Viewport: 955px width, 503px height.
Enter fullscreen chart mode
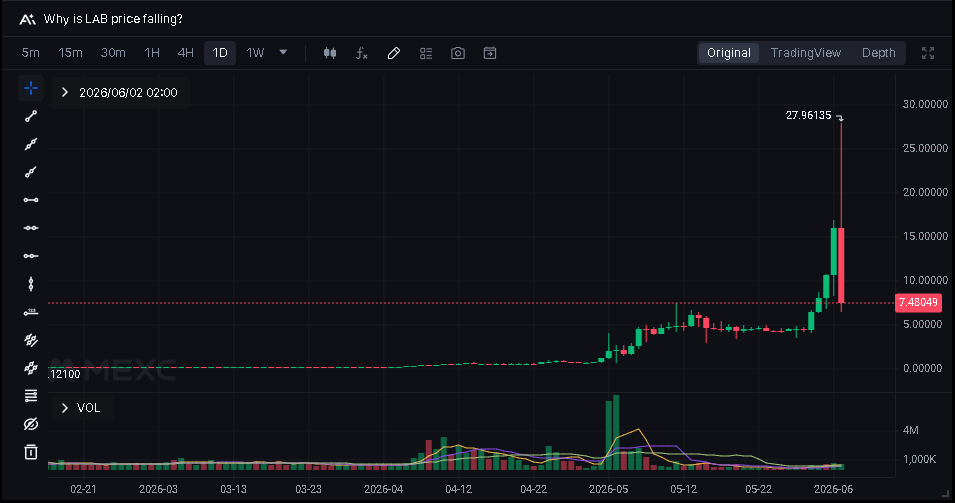point(928,53)
